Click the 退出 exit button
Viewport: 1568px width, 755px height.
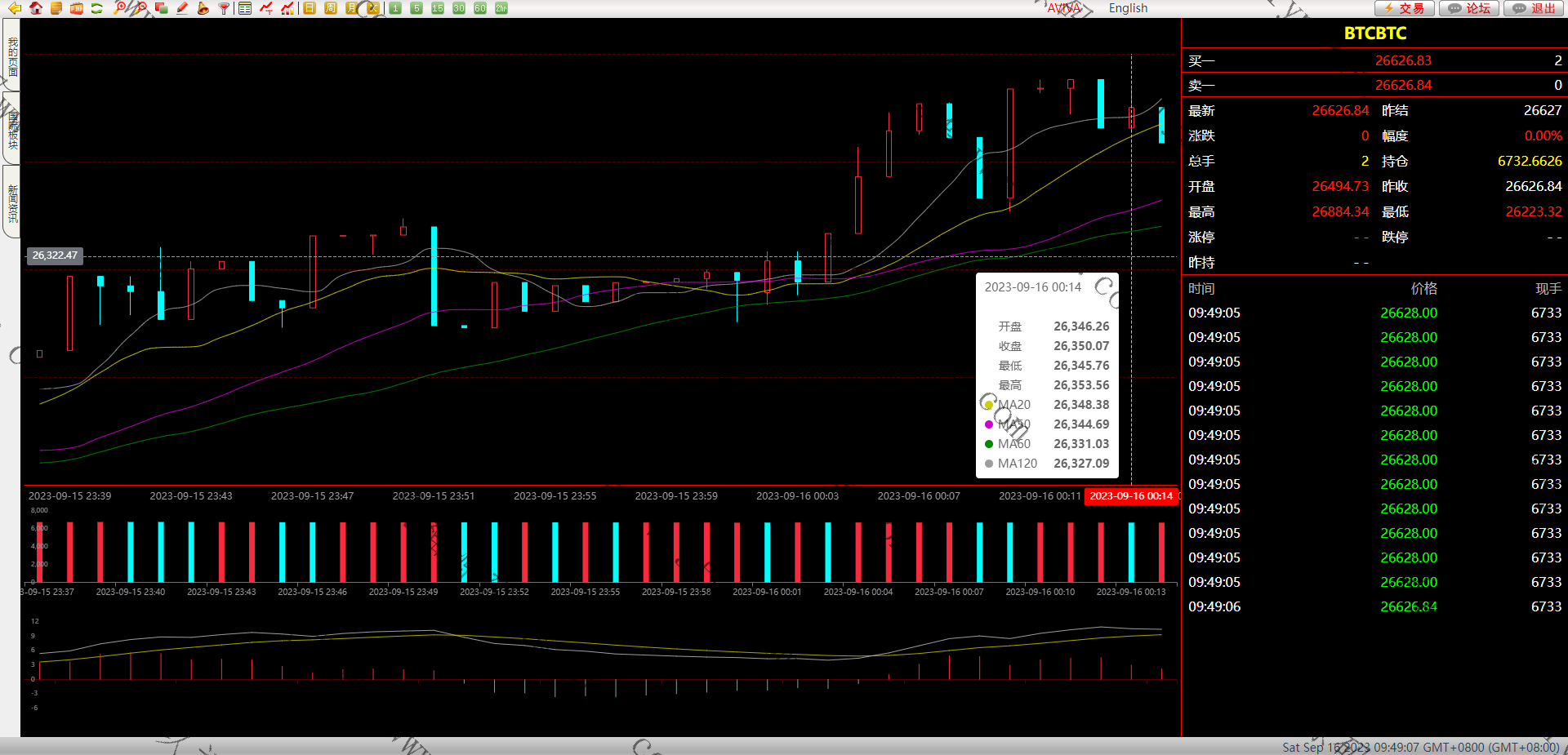tap(1535, 8)
